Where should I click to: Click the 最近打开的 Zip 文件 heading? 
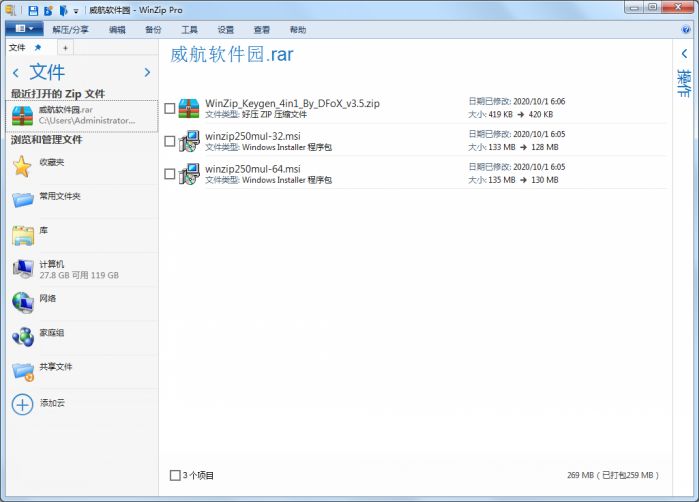tap(58, 94)
